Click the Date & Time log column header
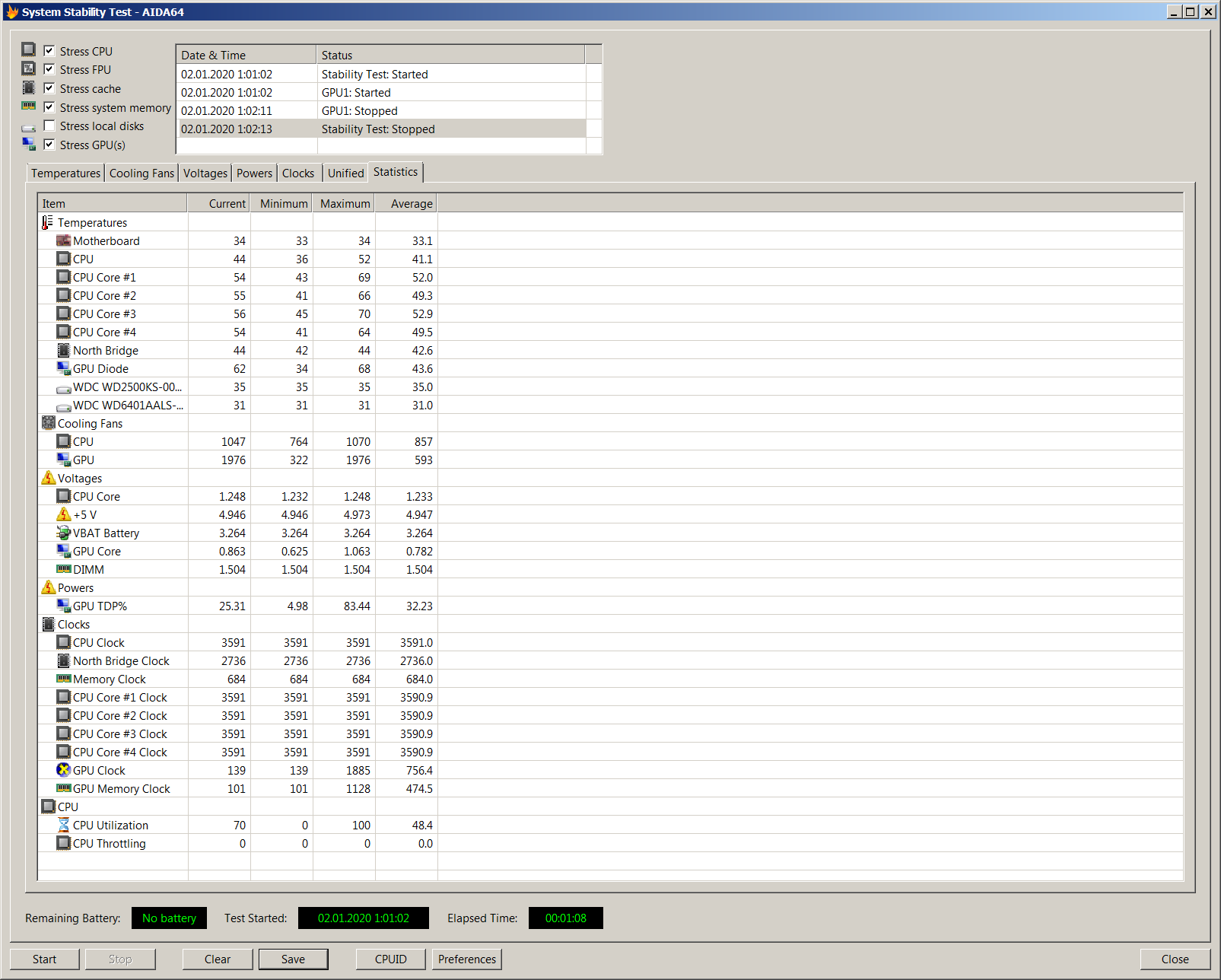The width and height of the screenshot is (1221, 980). [246, 55]
